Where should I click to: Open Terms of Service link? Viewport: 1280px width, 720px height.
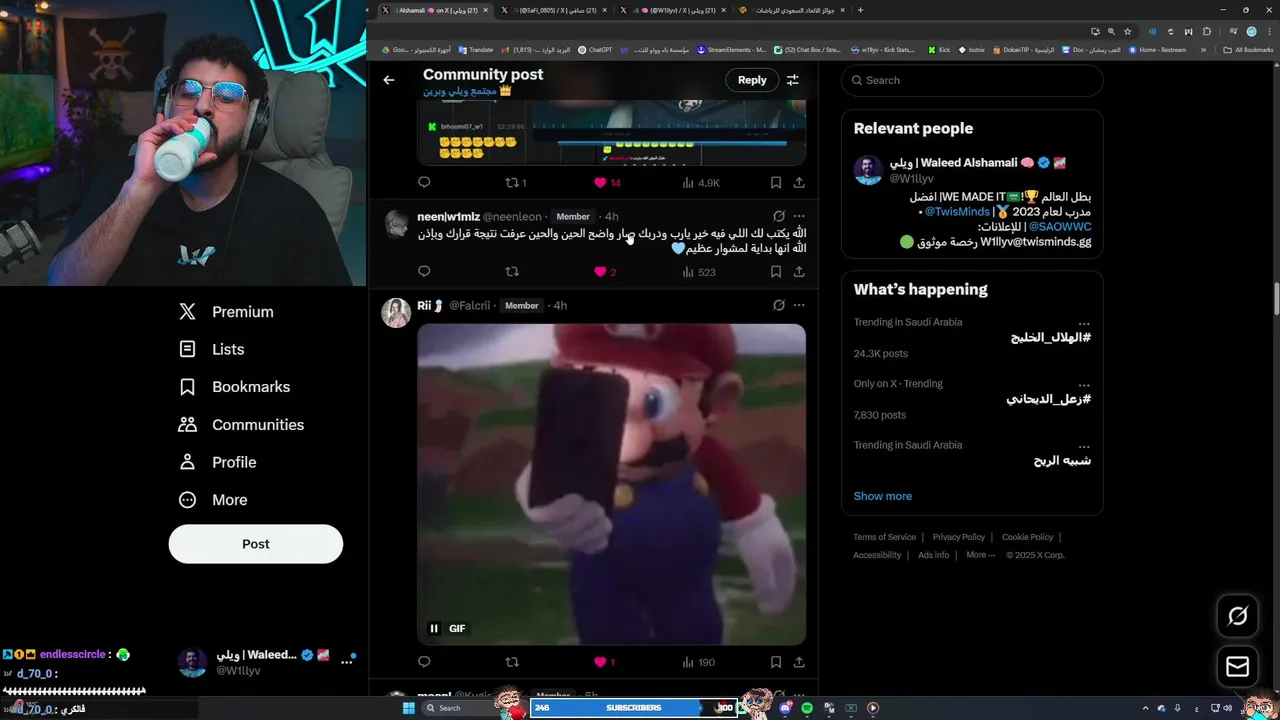pos(884,537)
